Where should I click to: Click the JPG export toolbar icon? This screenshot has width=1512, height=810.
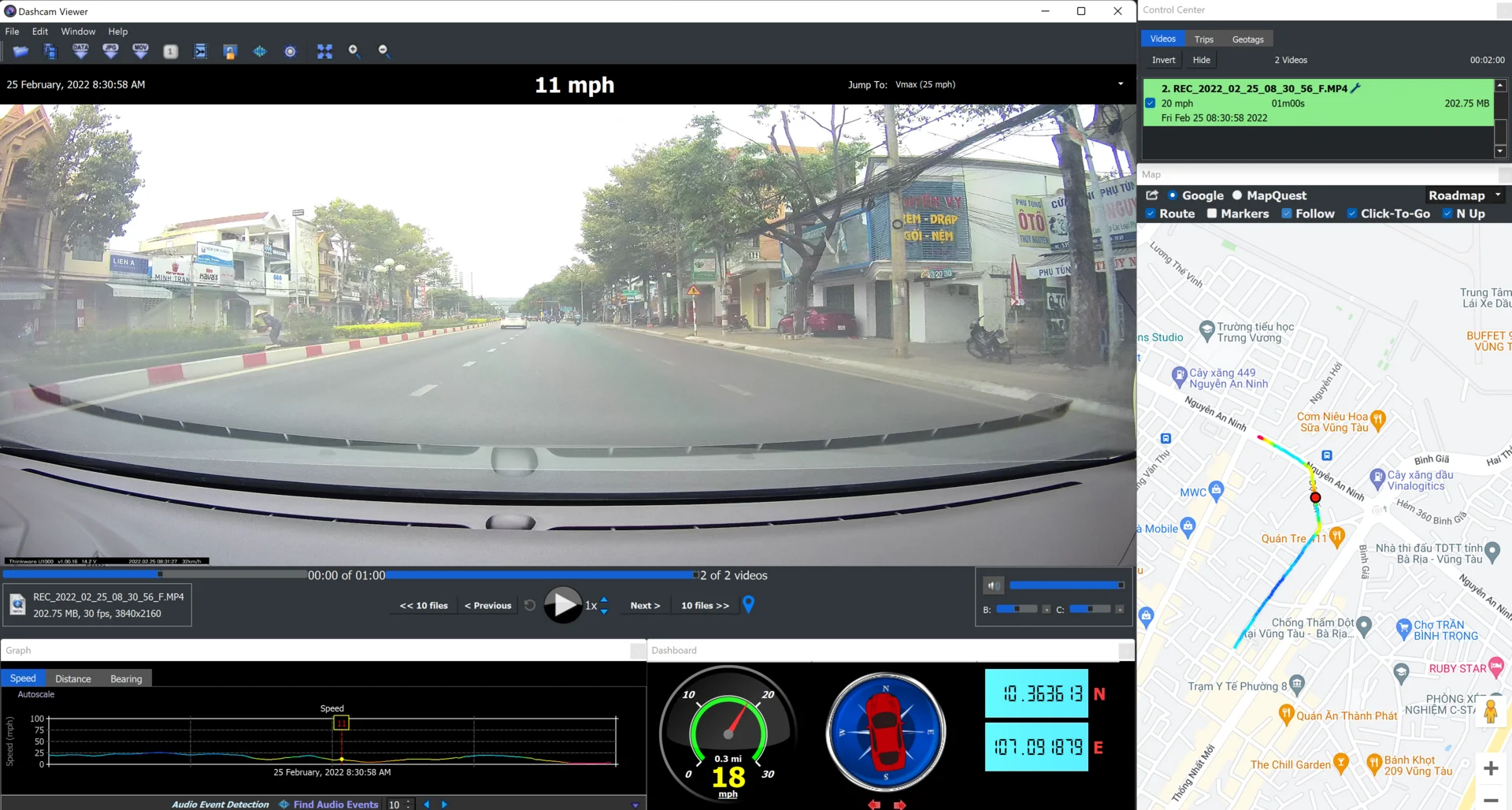[110, 51]
